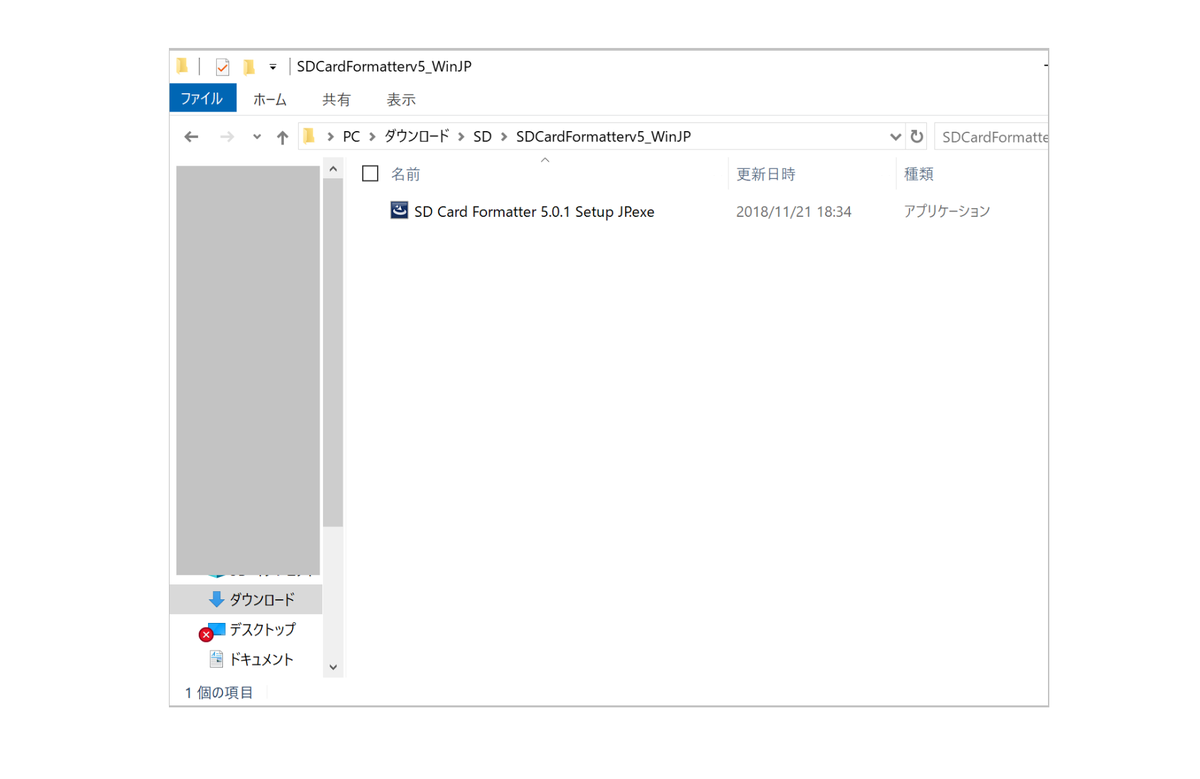Click the Properties icon in the Quick Access Toolbar
The height and width of the screenshot is (779, 1200).
pos(221,66)
